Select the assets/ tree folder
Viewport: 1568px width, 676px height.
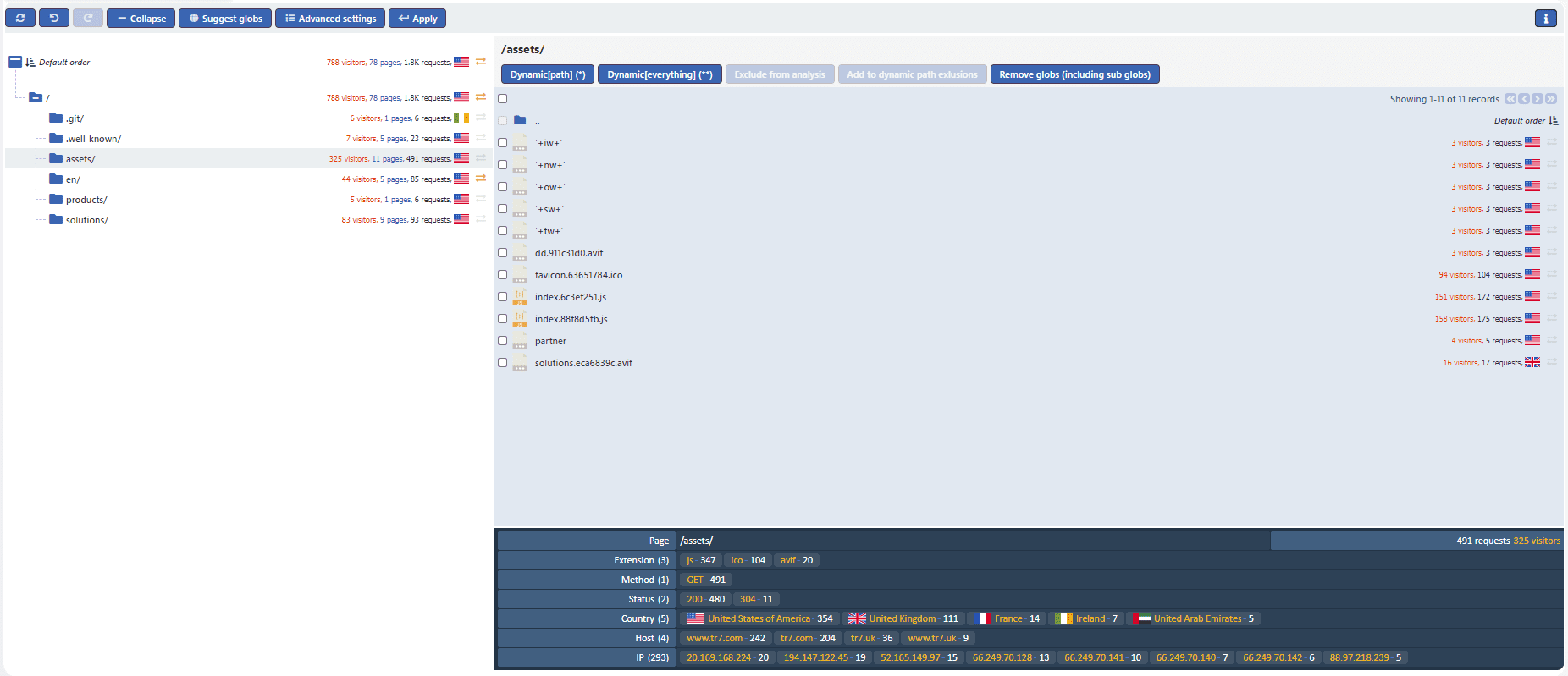(x=80, y=159)
